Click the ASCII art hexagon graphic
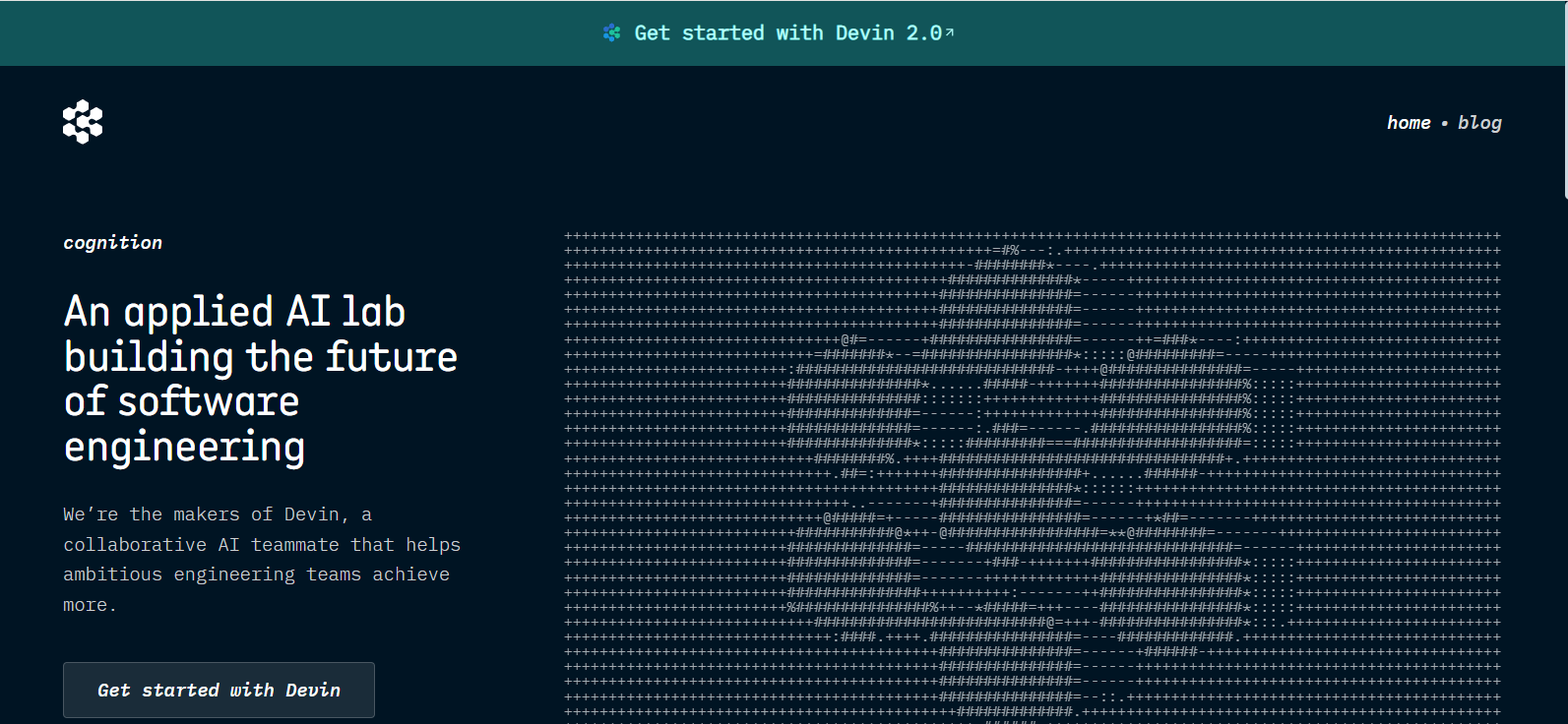Viewport: 1568px width, 724px height. pyautogui.click(x=1032, y=474)
